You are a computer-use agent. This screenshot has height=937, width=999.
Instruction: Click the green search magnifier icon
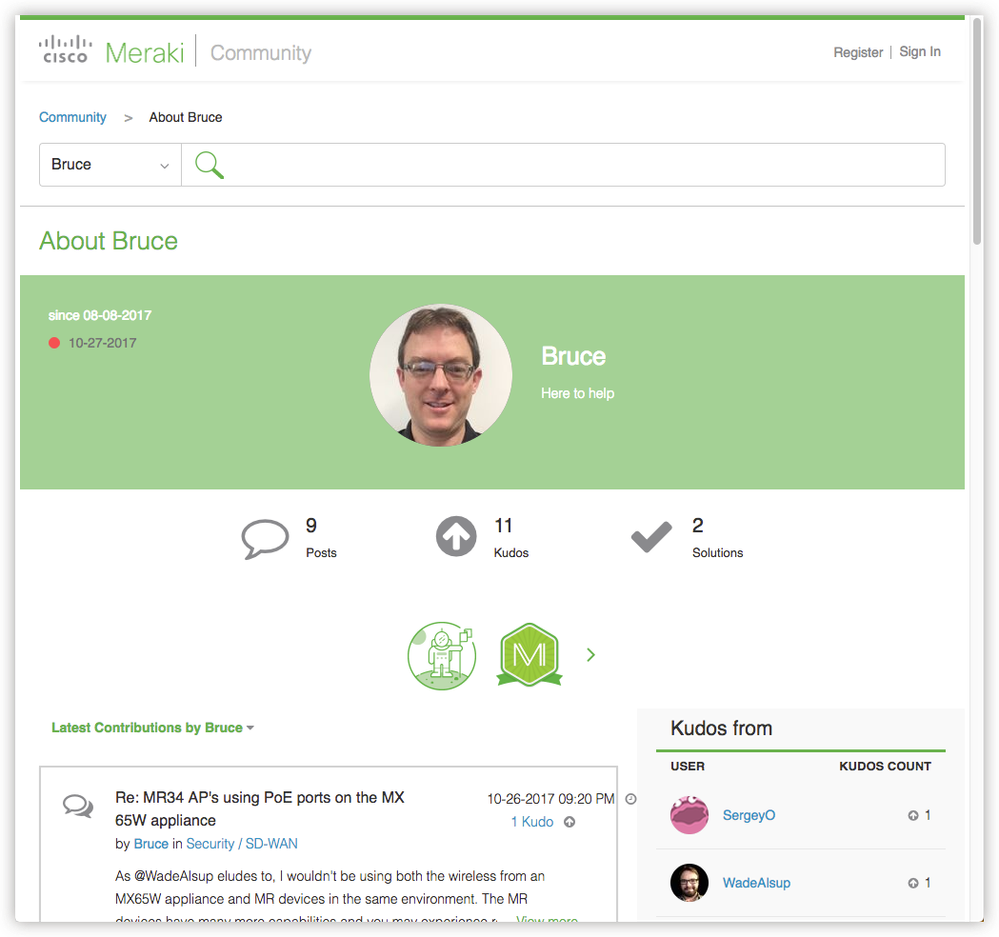pos(209,165)
